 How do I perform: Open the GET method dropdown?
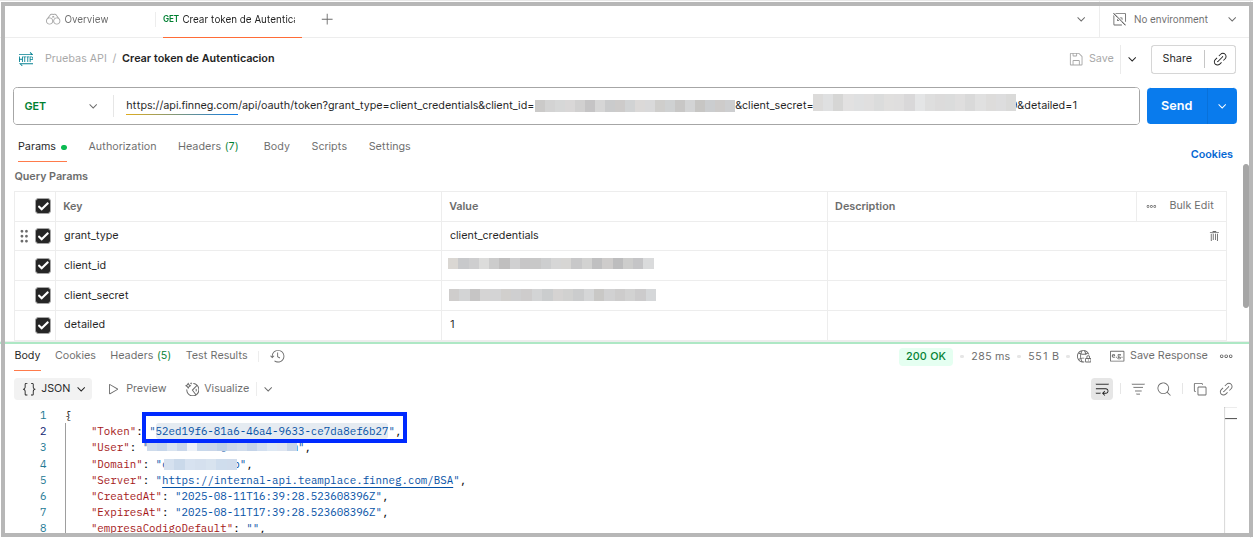tap(61, 106)
